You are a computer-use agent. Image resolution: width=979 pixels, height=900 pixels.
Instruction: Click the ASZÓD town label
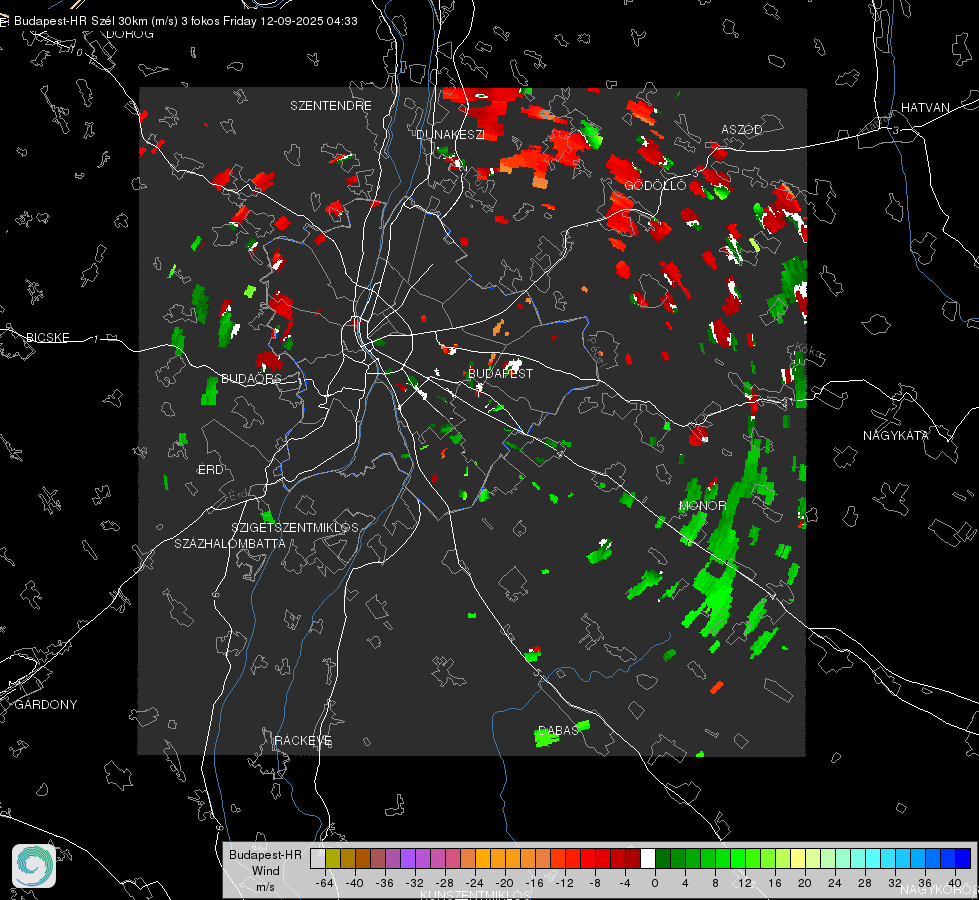(x=742, y=129)
